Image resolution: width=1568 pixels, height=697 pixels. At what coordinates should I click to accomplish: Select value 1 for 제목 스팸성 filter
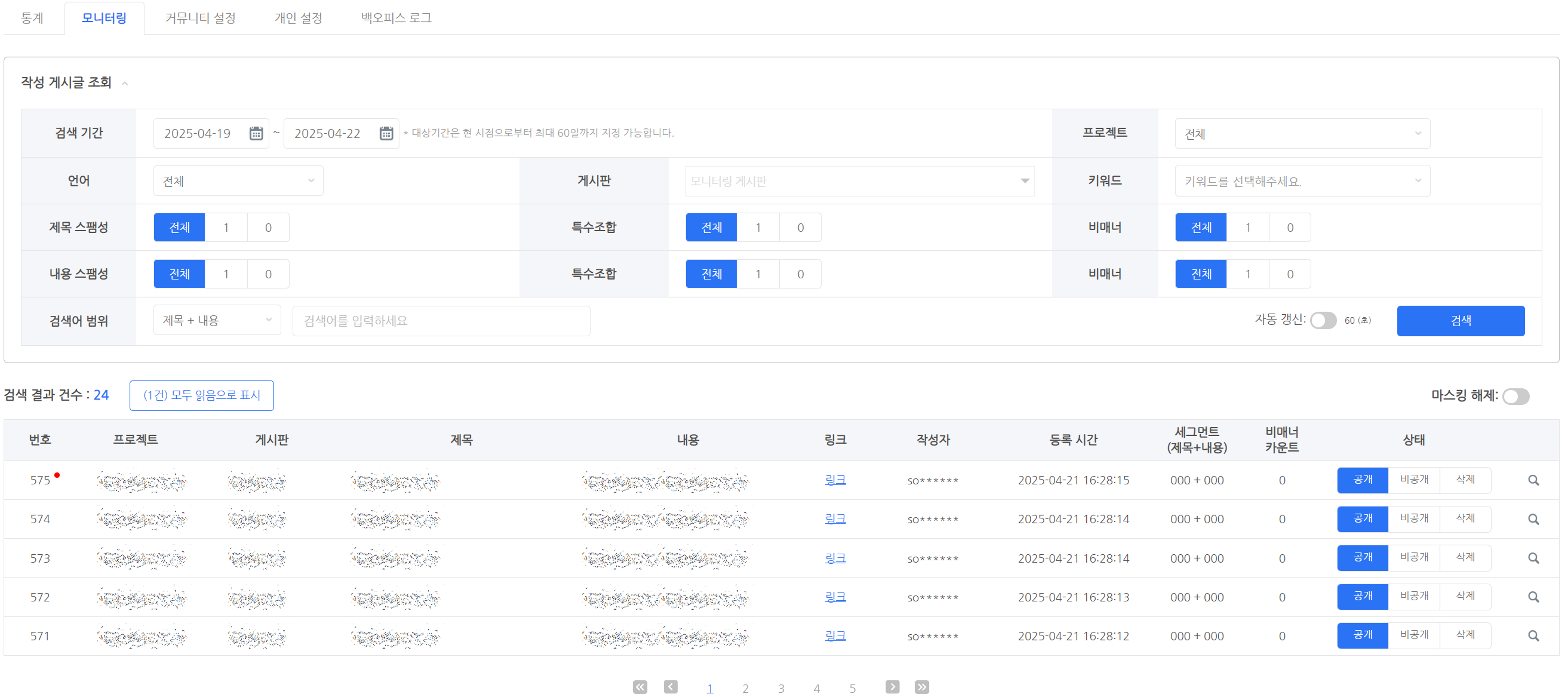tap(226, 228)
